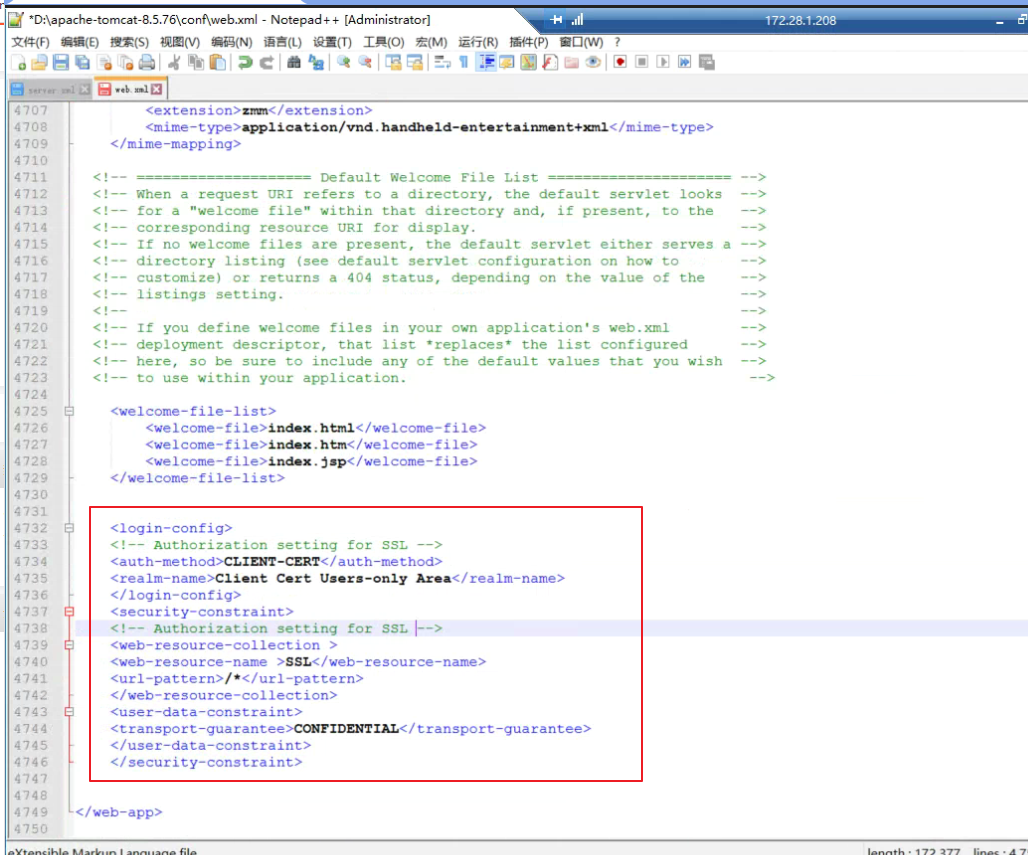Screen dimensions: 1028x855
Task: Open the Function List panel
Action: [x=550, y=62]
